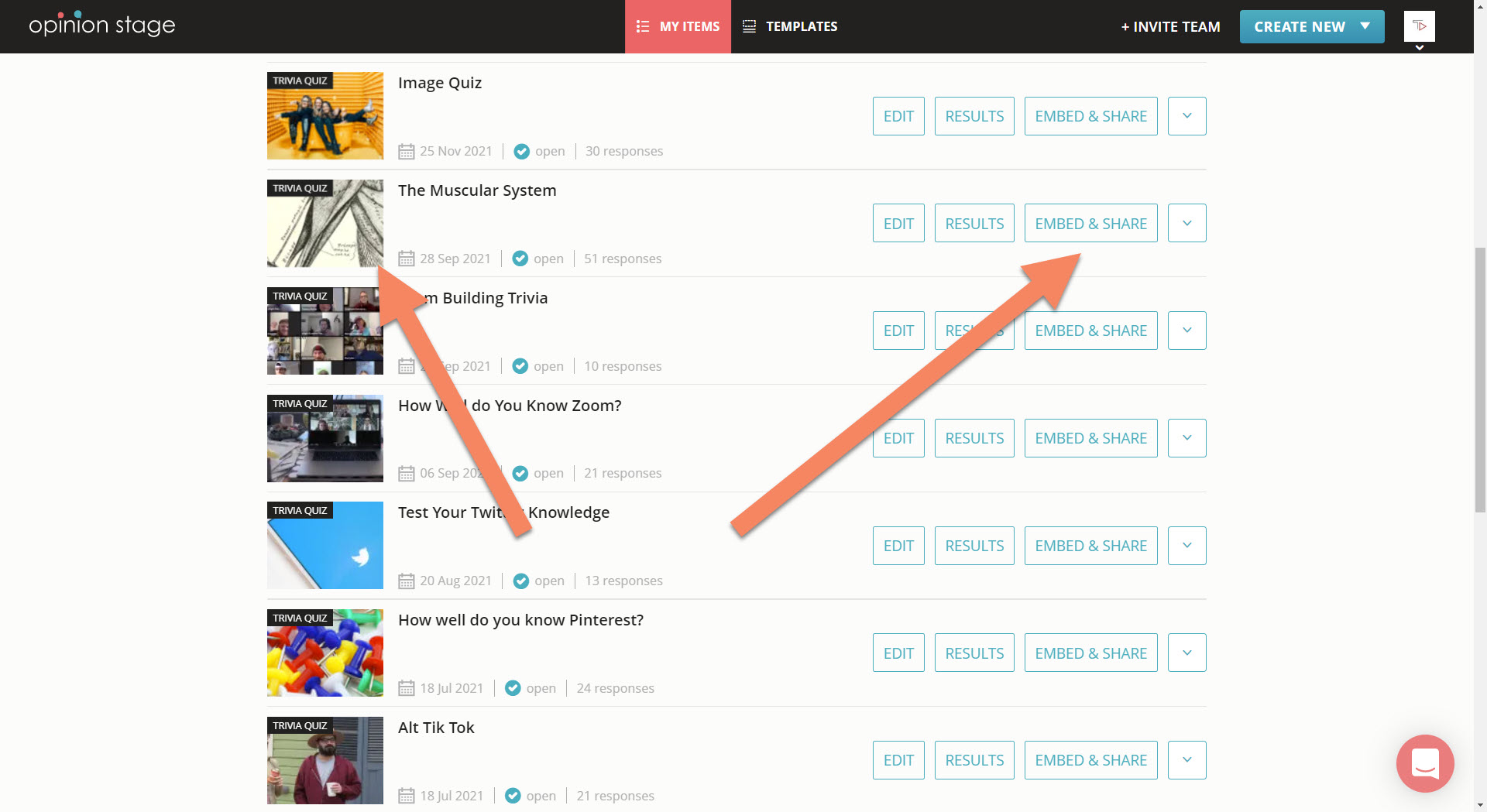Open the Zoom quiz laptop thumbnail
Image resolution: width=1487 pixels, height=812 pixels.
pyautogui.click(x=325, y=438)
